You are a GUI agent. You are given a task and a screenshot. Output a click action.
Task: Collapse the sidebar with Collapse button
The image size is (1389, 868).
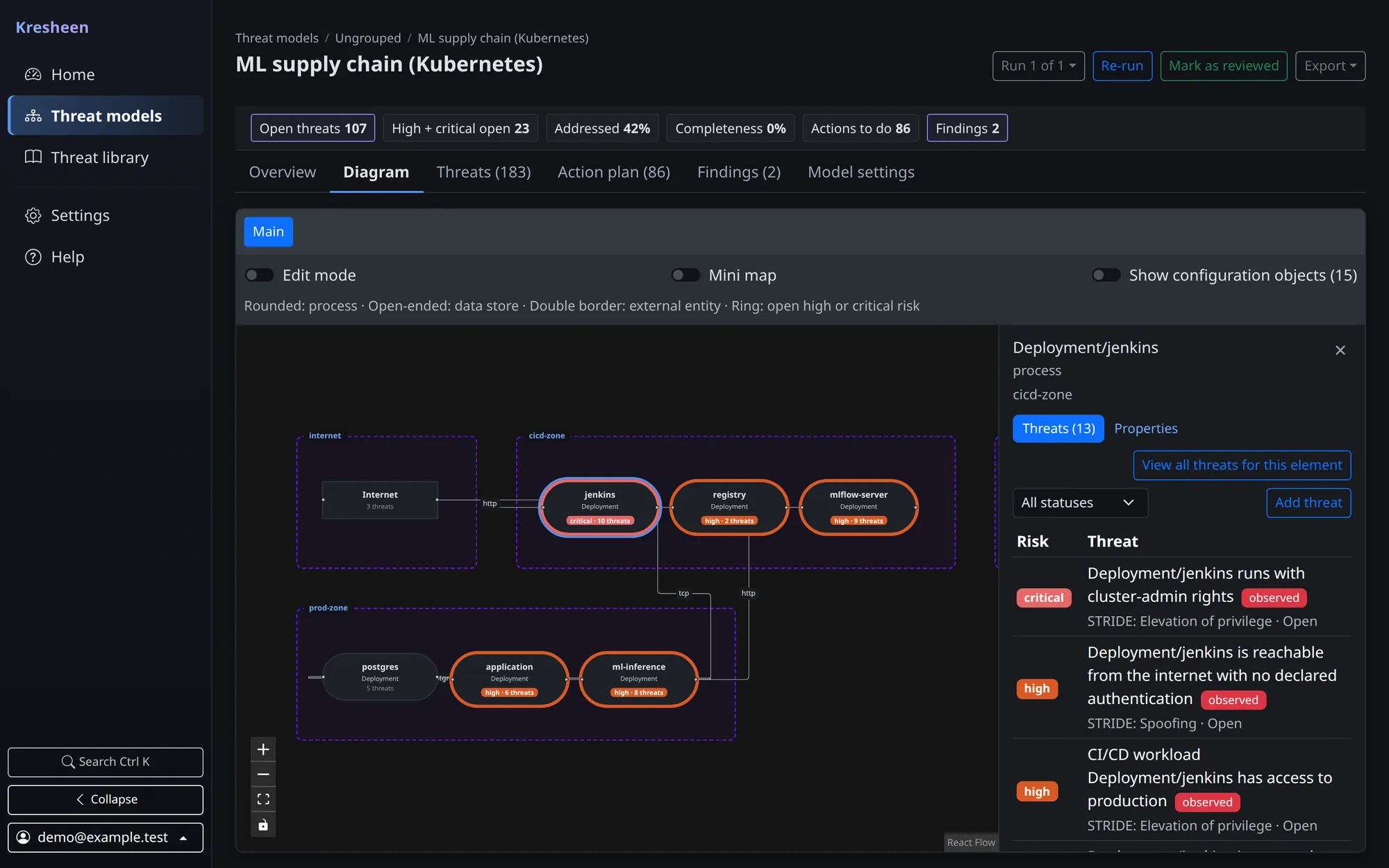coord(106,800)
